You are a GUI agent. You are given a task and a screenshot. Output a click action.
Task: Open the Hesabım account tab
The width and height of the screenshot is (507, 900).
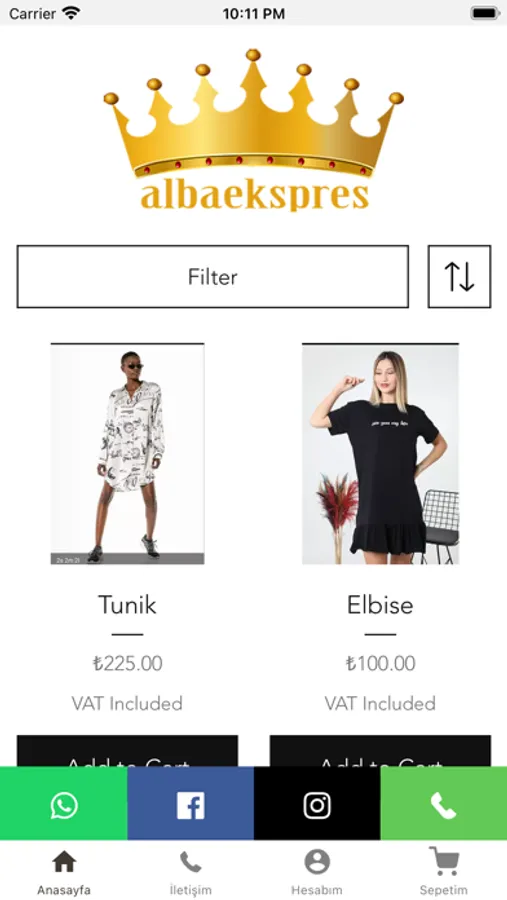point(317,872)
